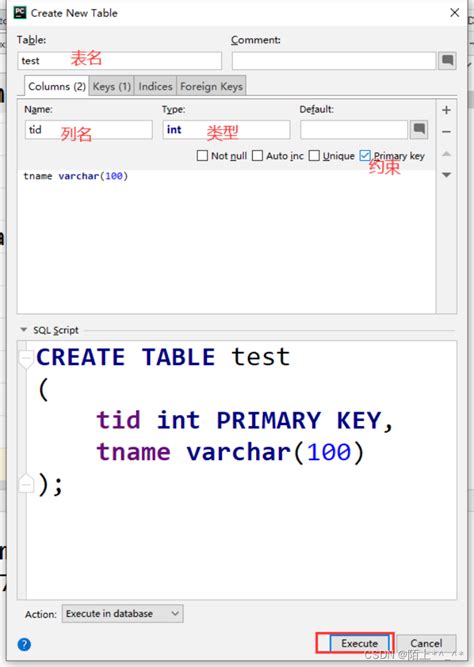Click the table comment expand icon
Viewport: 474px width, 667px height.
tap(447, 60)
